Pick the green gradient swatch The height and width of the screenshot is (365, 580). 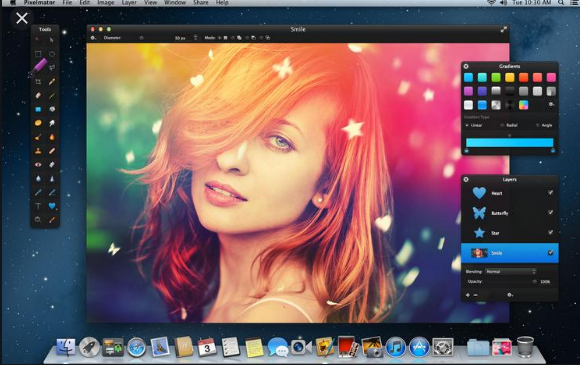(x=496, y=77)
